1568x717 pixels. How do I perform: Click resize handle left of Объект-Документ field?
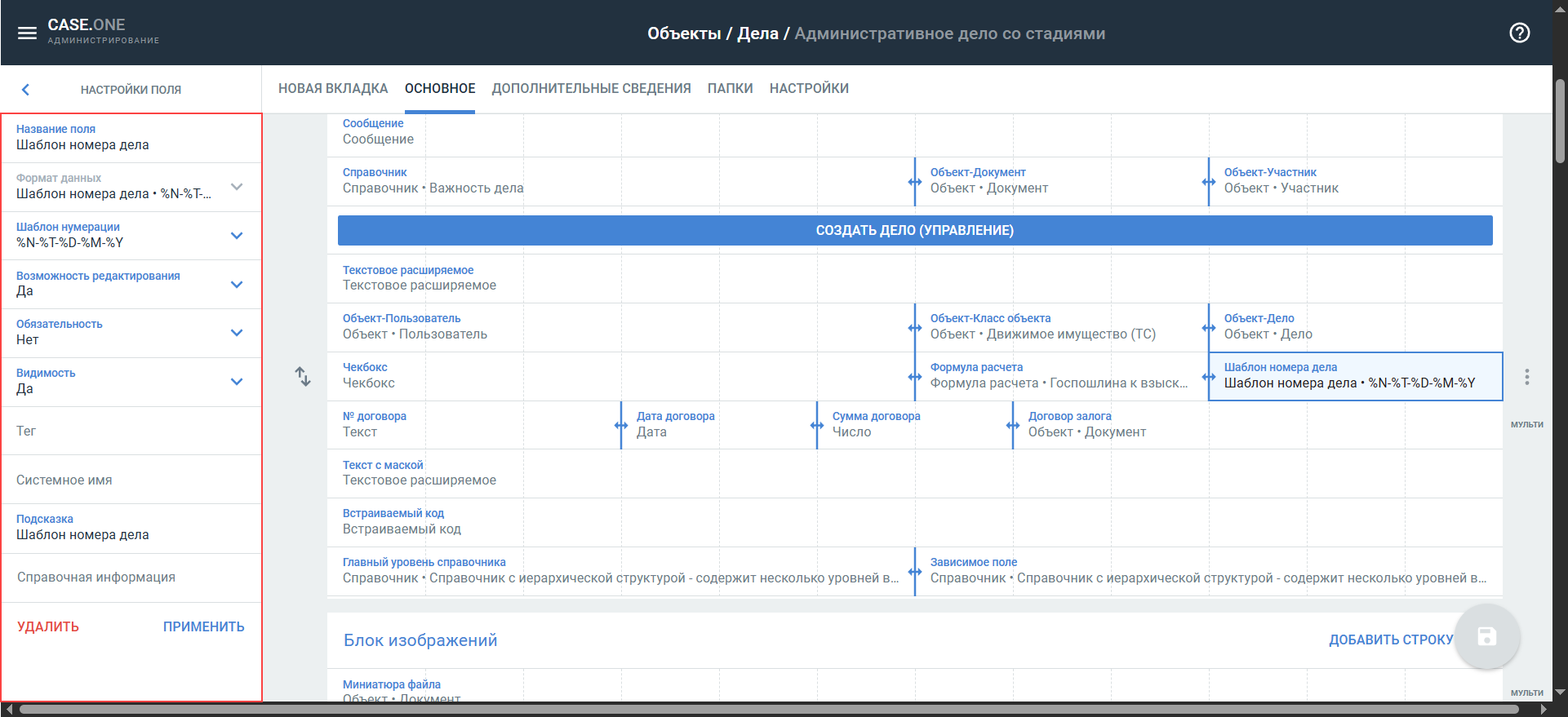point(915,182)
